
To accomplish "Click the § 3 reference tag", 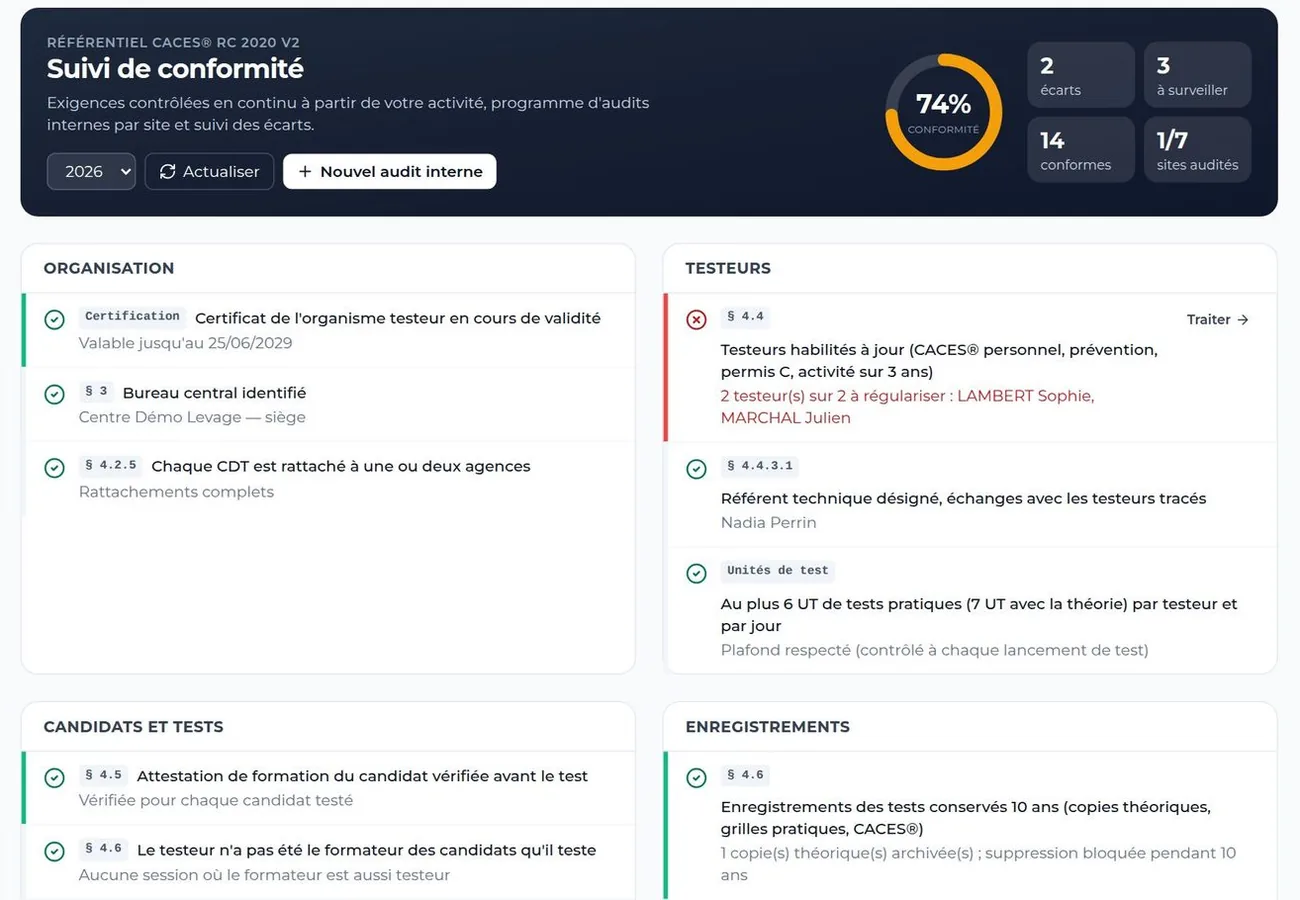I will pos(96,392).
